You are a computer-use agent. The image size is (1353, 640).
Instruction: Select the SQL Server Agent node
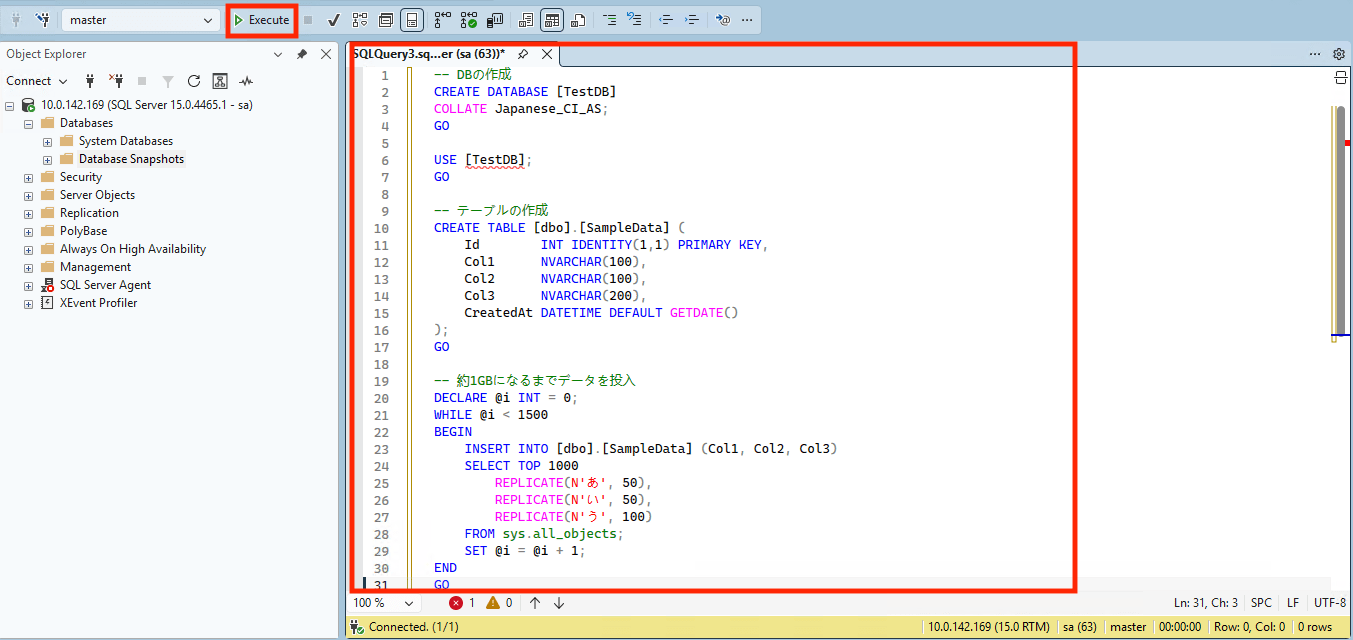[105, 285]
